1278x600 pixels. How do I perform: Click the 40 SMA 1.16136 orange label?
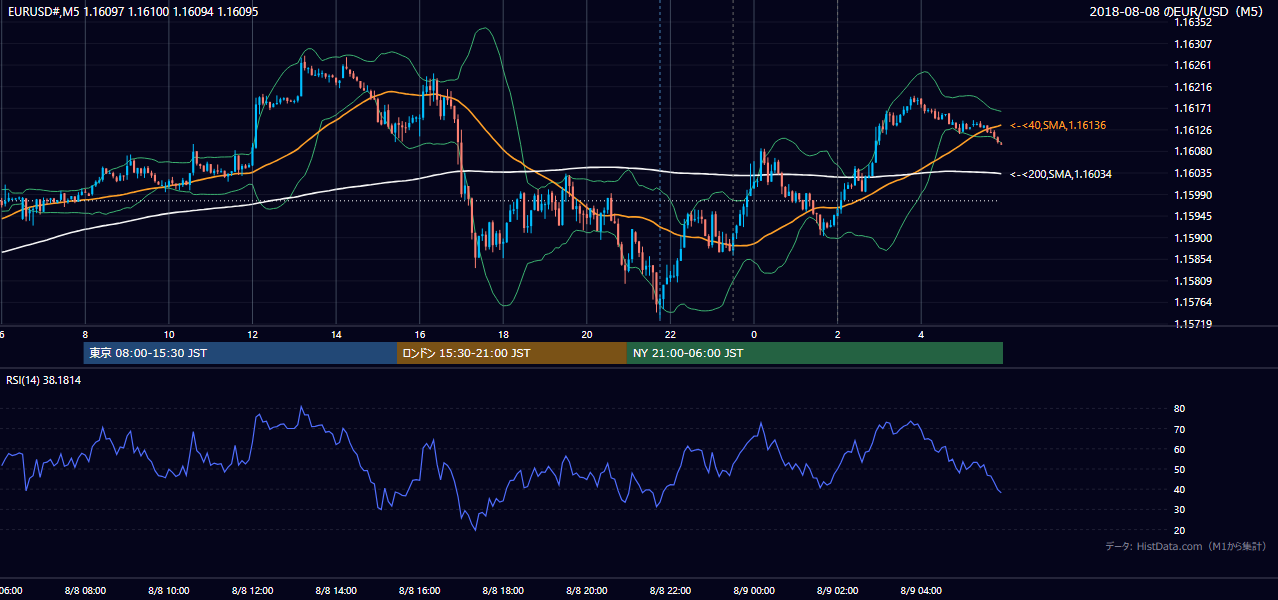click(1058, 125)
